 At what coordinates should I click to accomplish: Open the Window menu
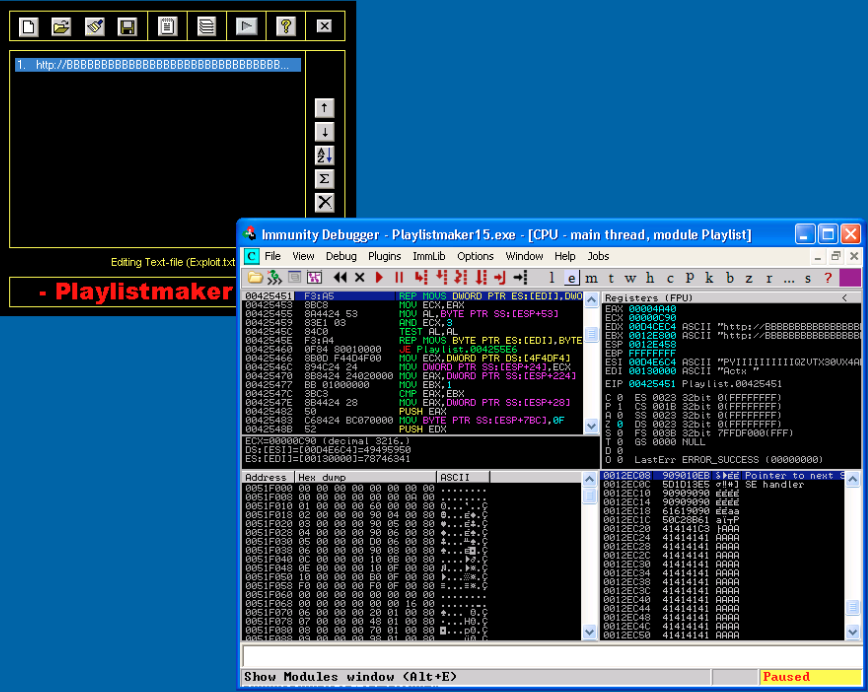[x=524, y=256]
